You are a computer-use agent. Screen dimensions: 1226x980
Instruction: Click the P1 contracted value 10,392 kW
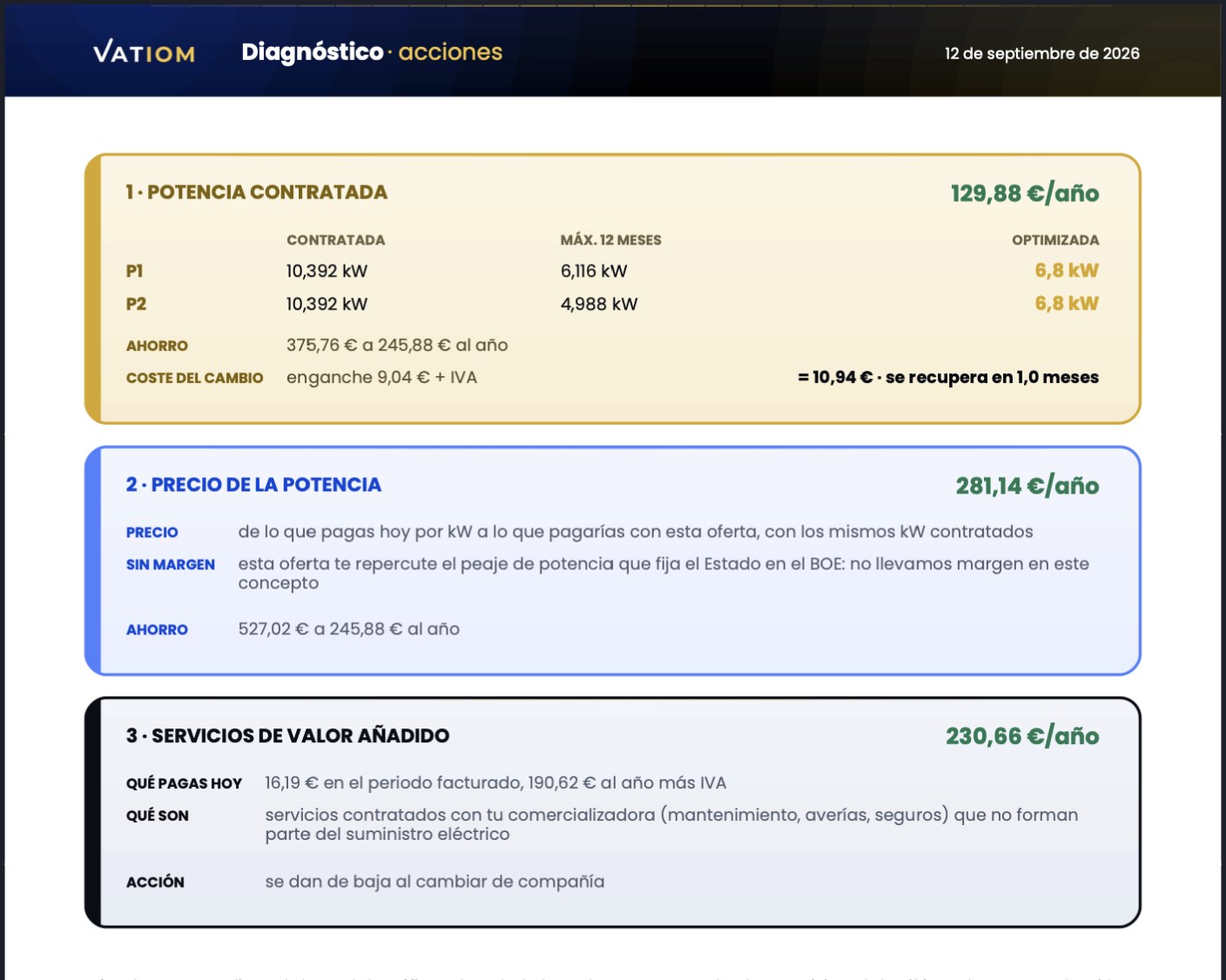pos(327,272)
